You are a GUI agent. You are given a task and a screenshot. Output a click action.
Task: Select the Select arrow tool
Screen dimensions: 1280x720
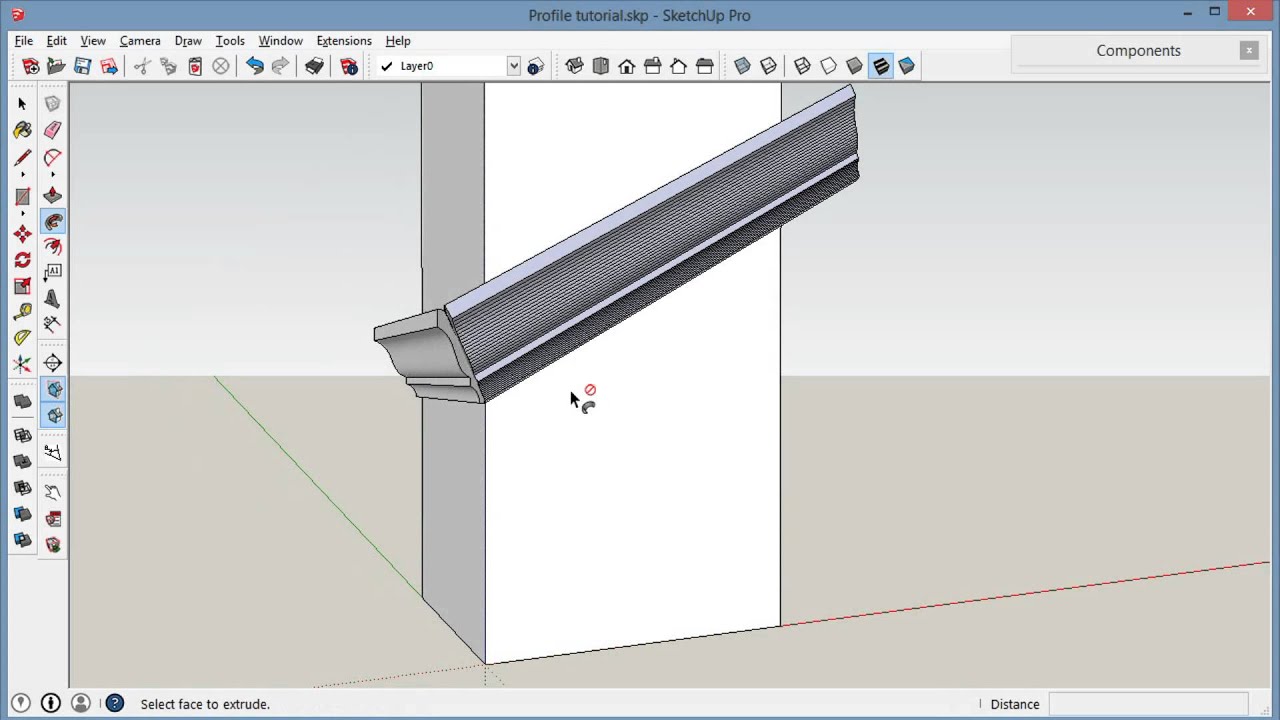click(x=22, y=104)
